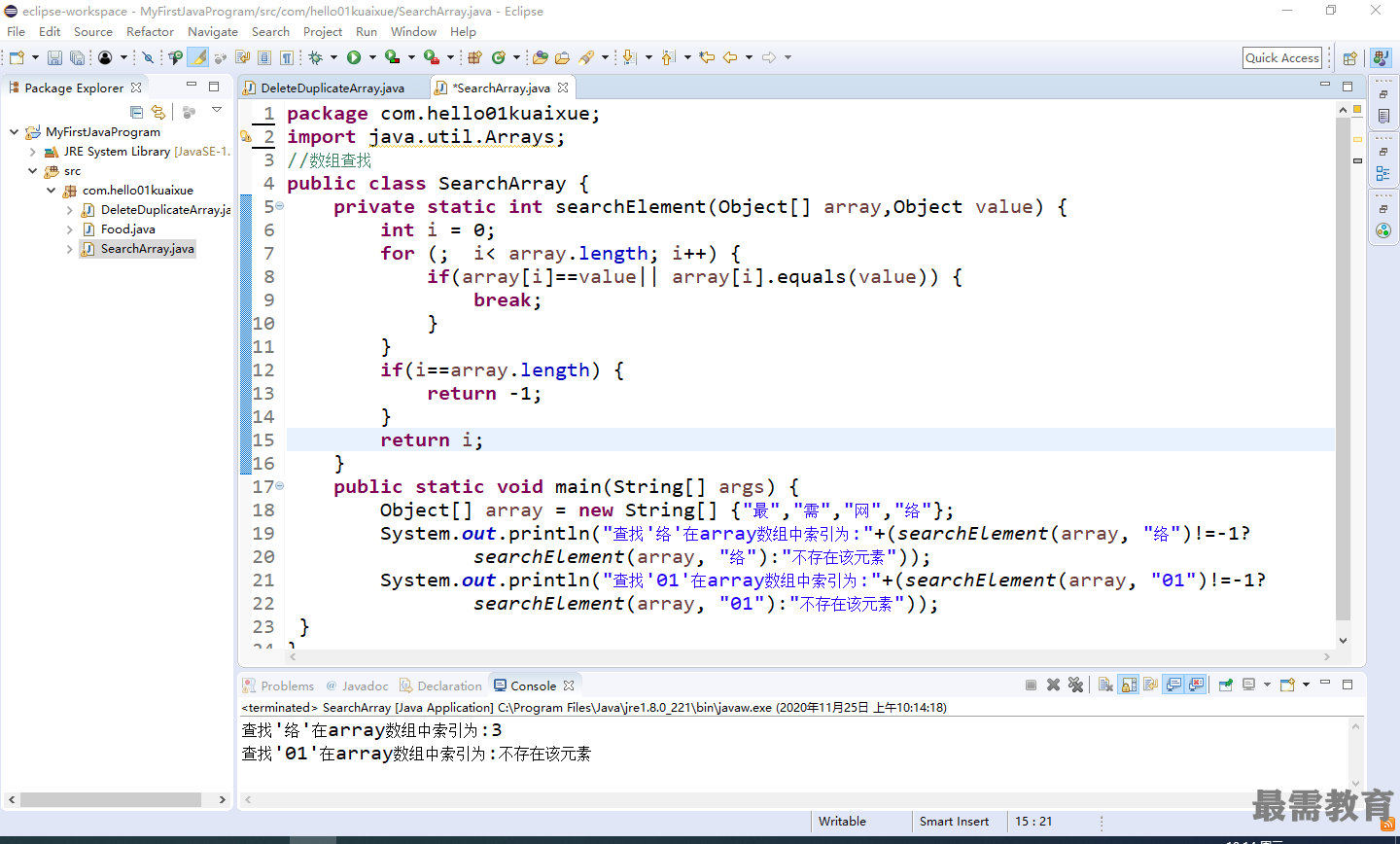Screen dimensions: 1400x844
Task: Open the Back history dropdown arrow
Action: [x=749, y=57]
